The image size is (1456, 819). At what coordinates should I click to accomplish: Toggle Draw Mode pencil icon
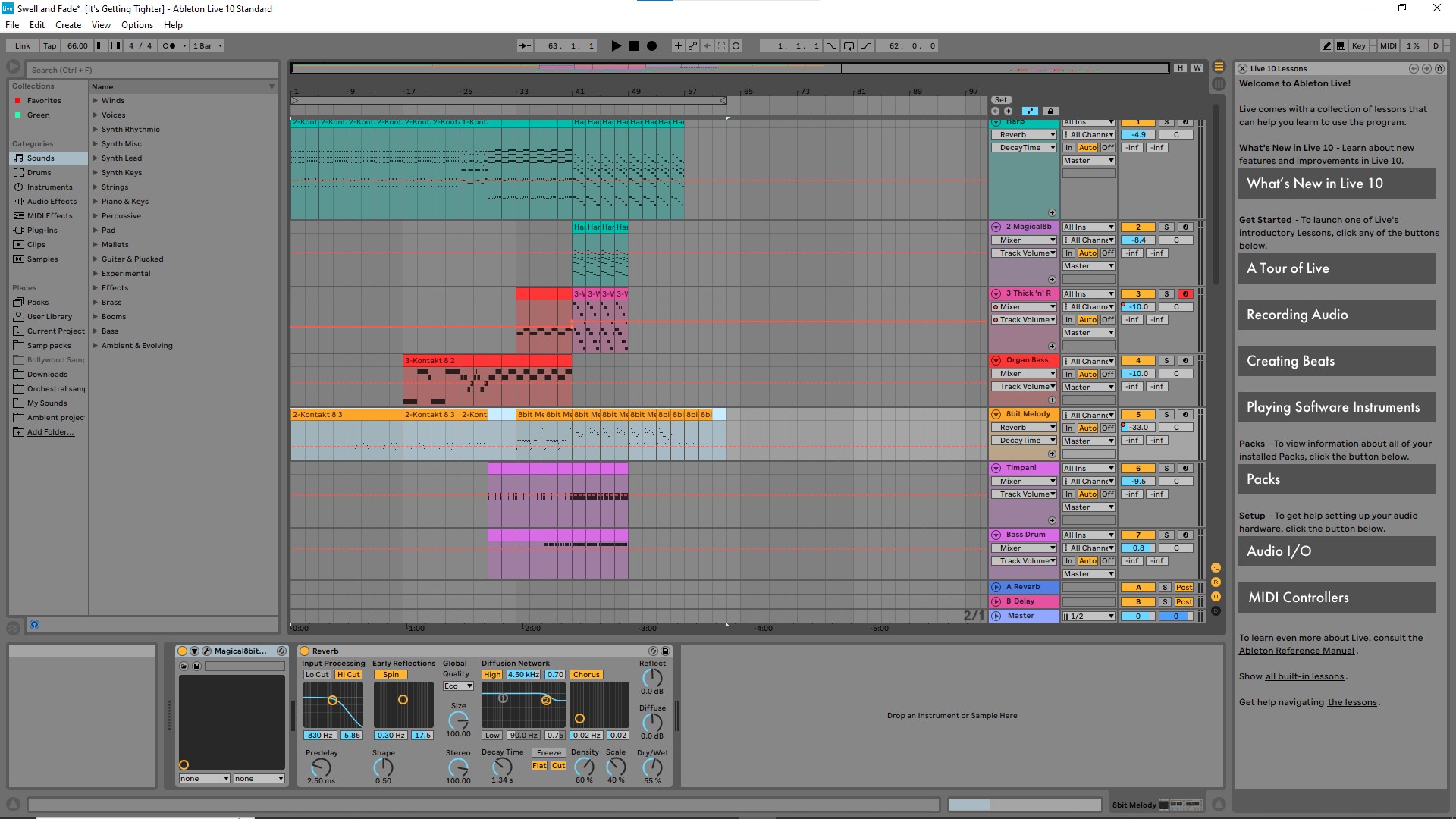pos(1326,45)
